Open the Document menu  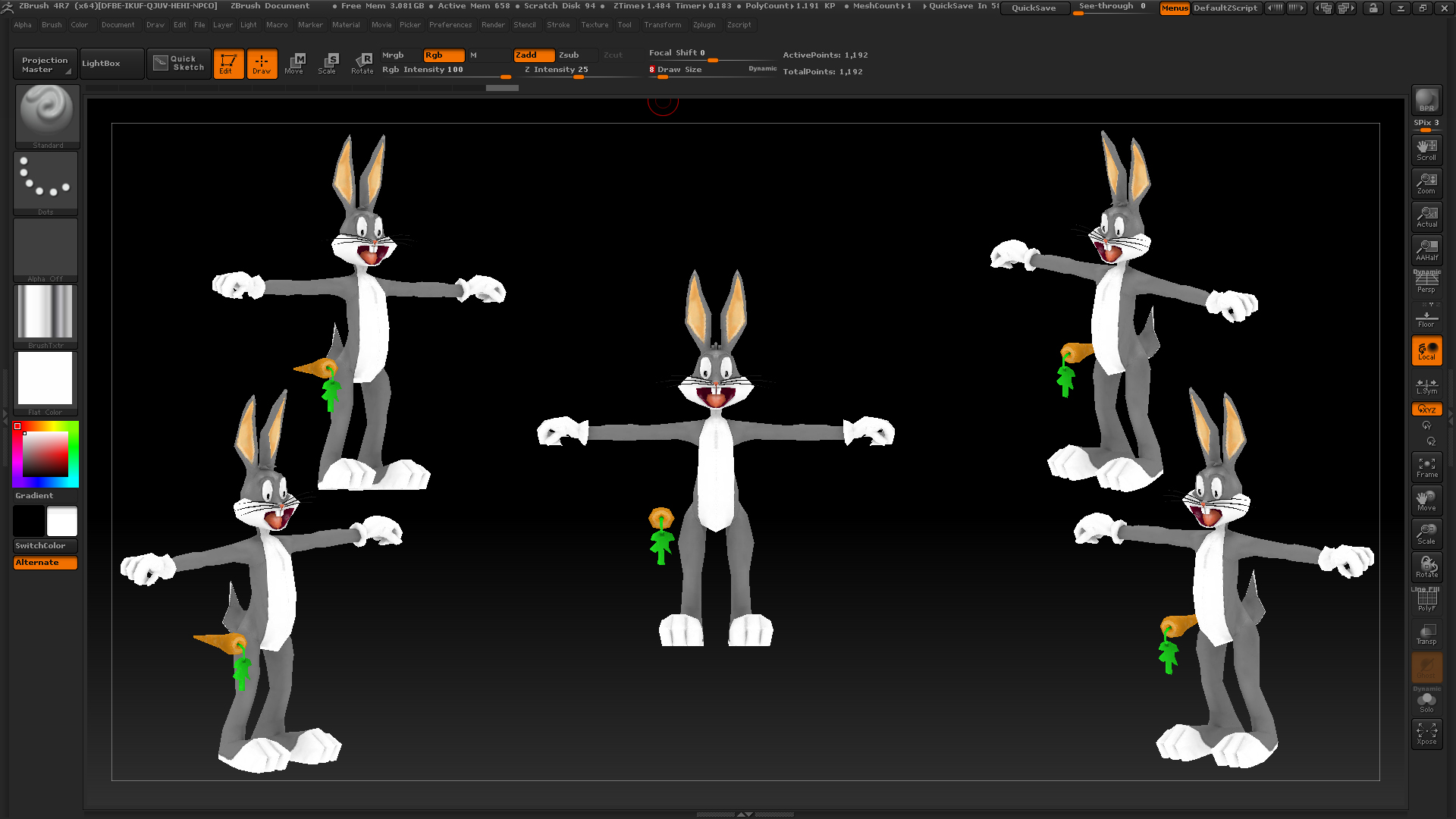(x=118, y=25)
